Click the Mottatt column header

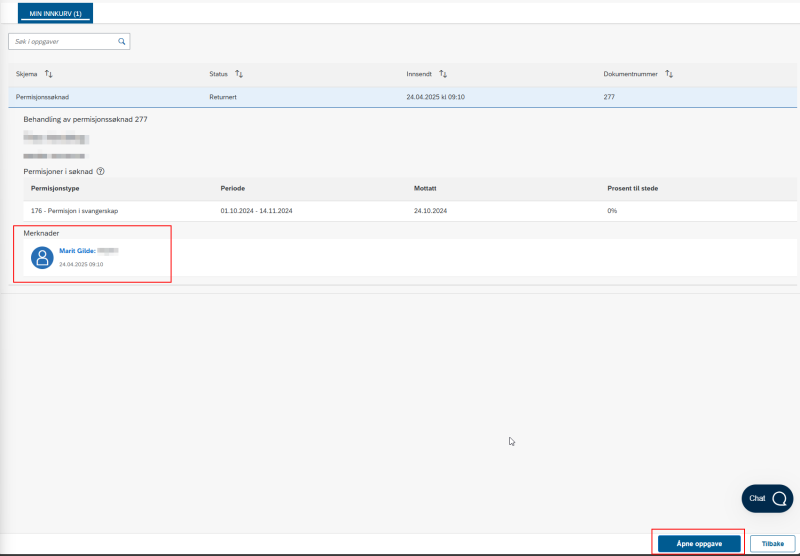click(425, 188)
